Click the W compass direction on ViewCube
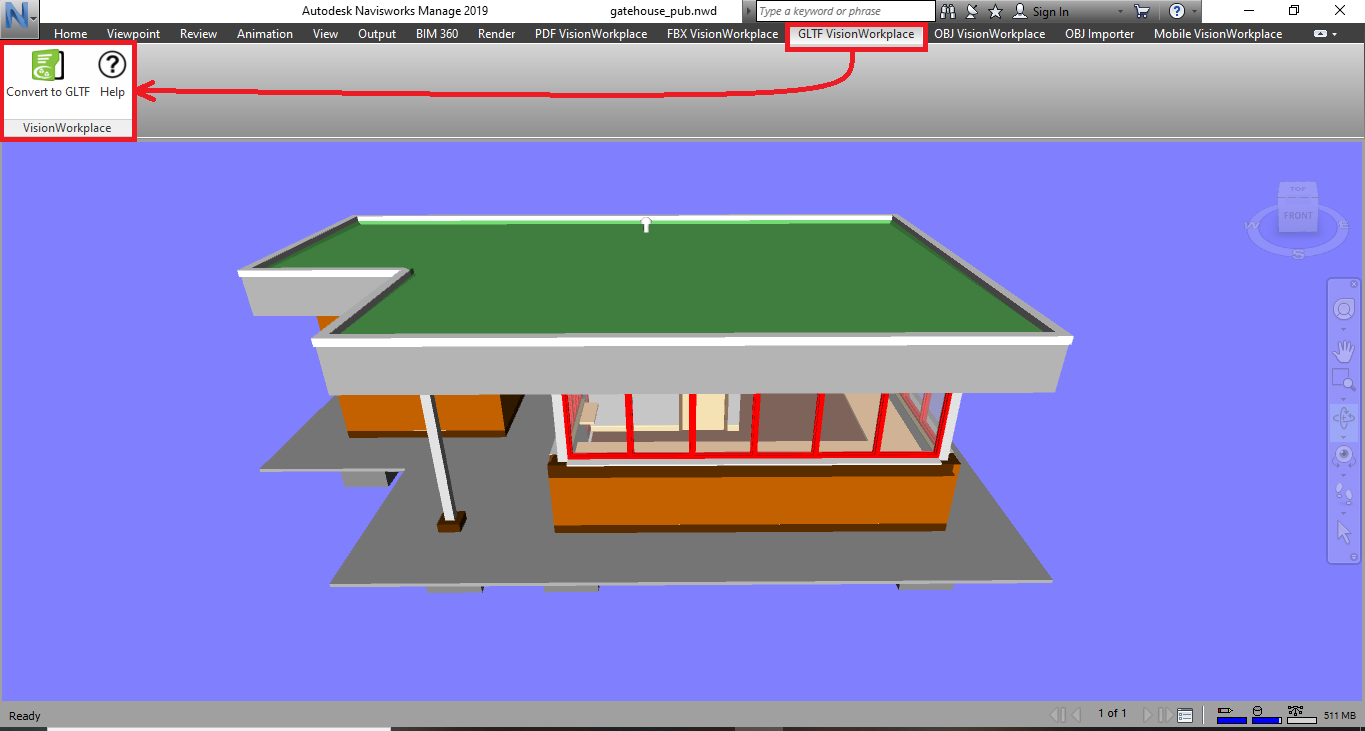 1250,226
